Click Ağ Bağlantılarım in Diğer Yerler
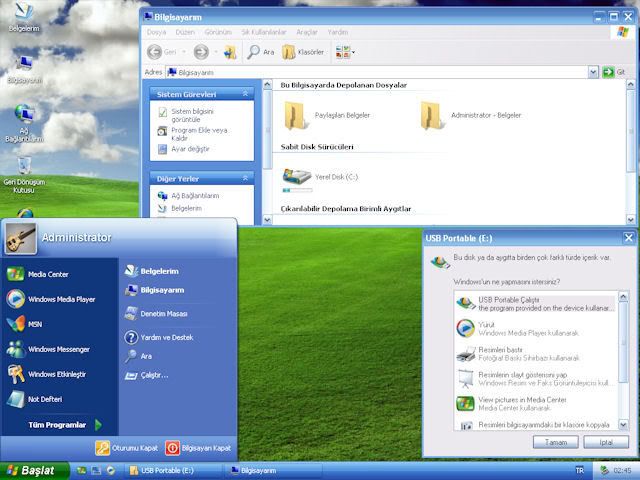The image size is (640, 480). (x=195, y=196)
